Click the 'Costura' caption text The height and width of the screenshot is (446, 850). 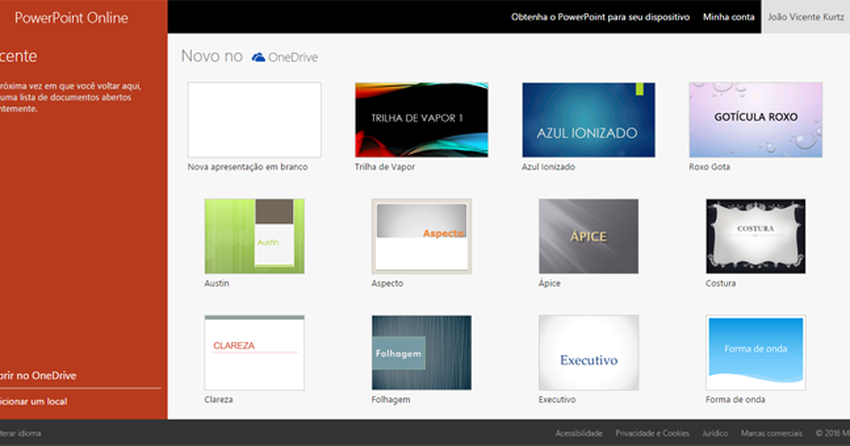tap(720, 283)
